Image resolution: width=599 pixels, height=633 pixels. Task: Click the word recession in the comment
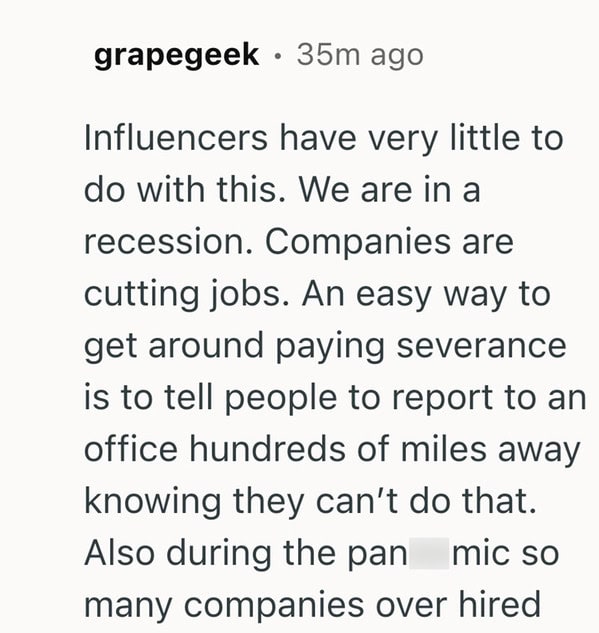pos(168,243)
